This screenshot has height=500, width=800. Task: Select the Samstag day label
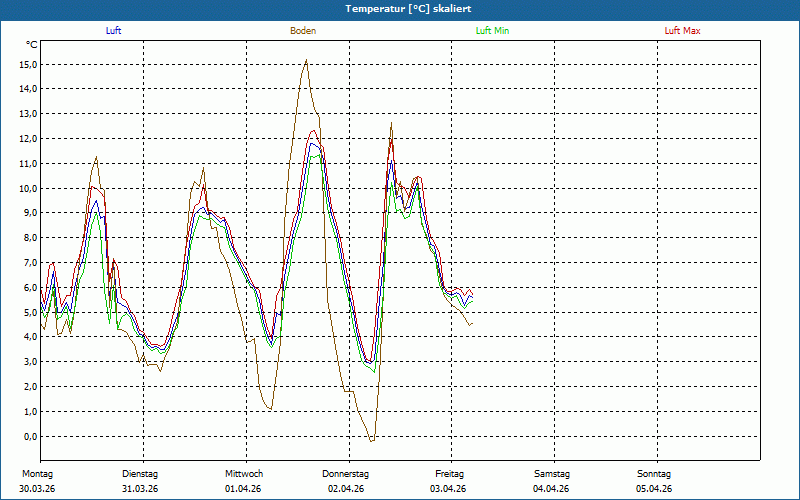pos(552,473)
